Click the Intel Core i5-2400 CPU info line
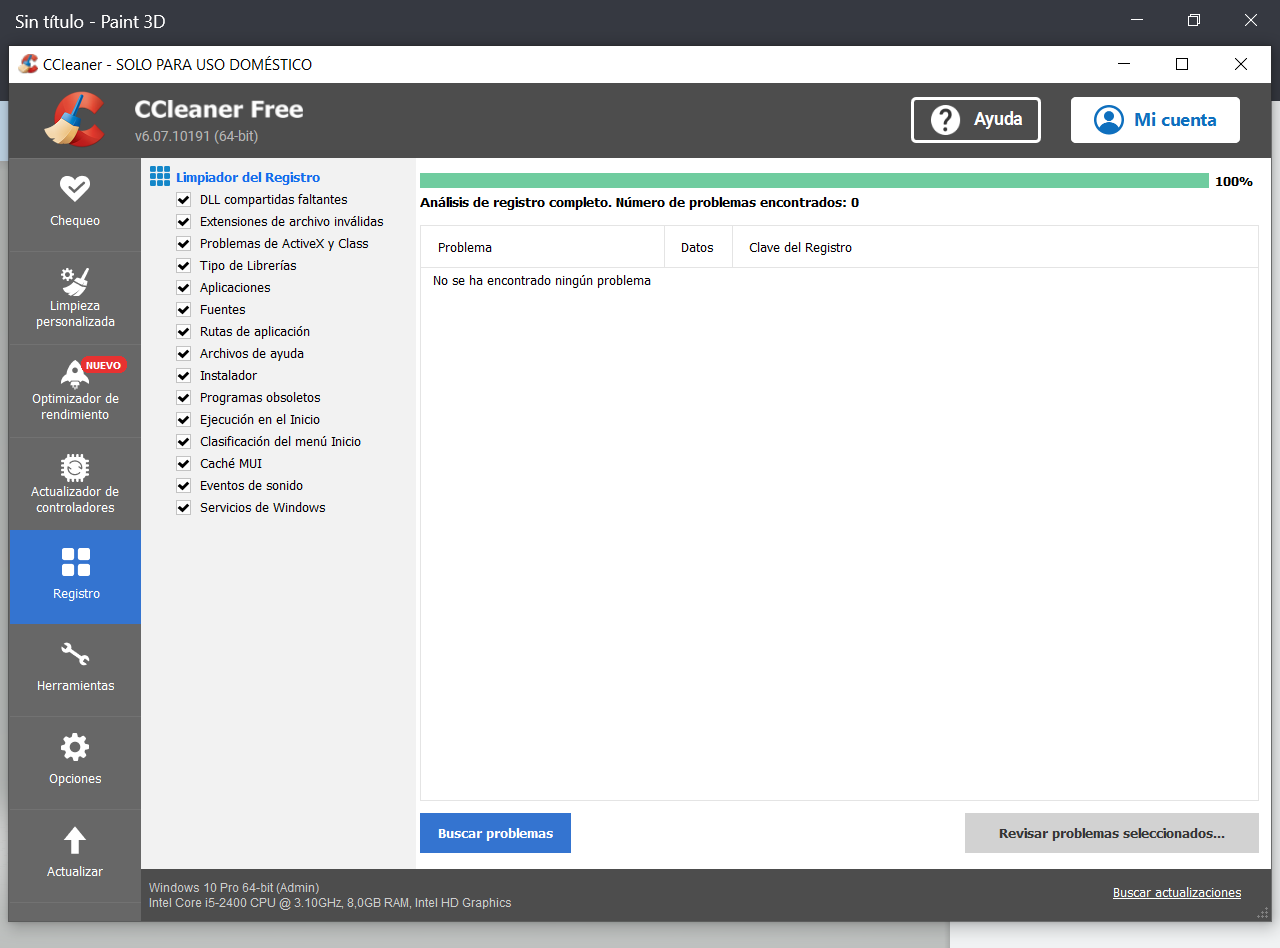This screenshot has width=1280, height=948. click(330, 903)
